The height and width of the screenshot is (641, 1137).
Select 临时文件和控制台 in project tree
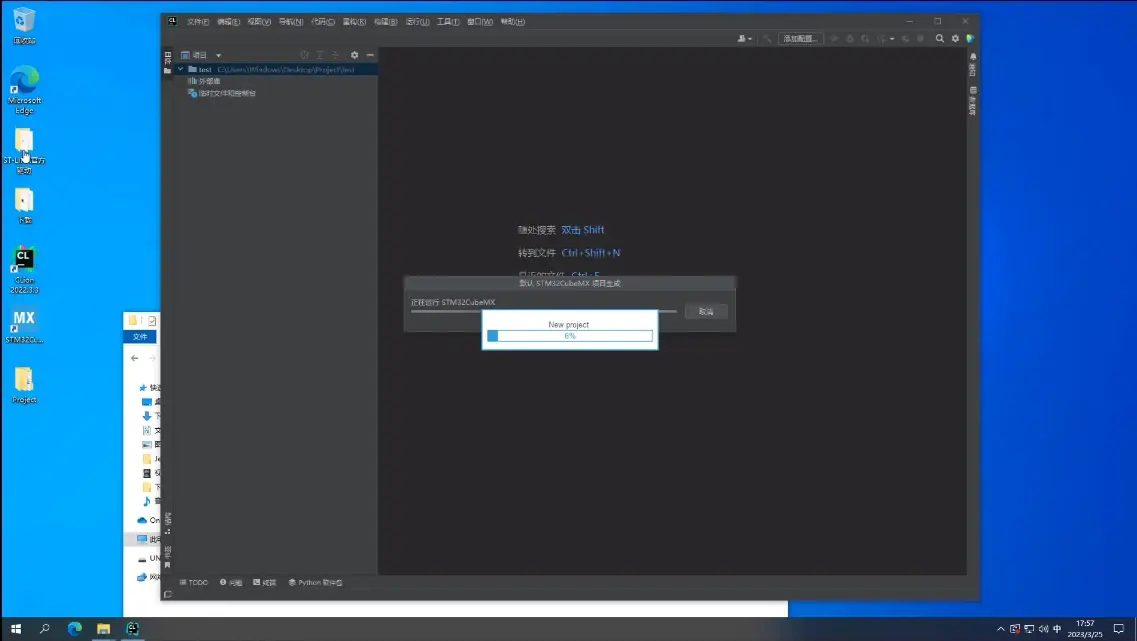click(x=221, y=93)
